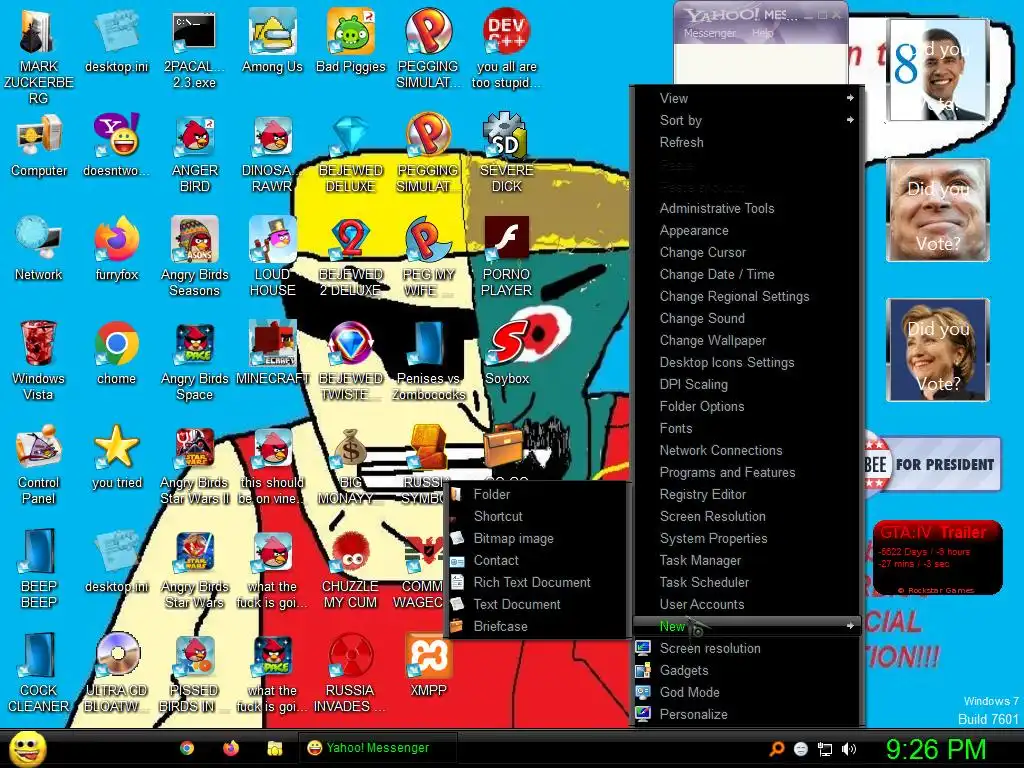1024x768 pixels.
Task: Expand the New submenu
Action: coord(747,626)
